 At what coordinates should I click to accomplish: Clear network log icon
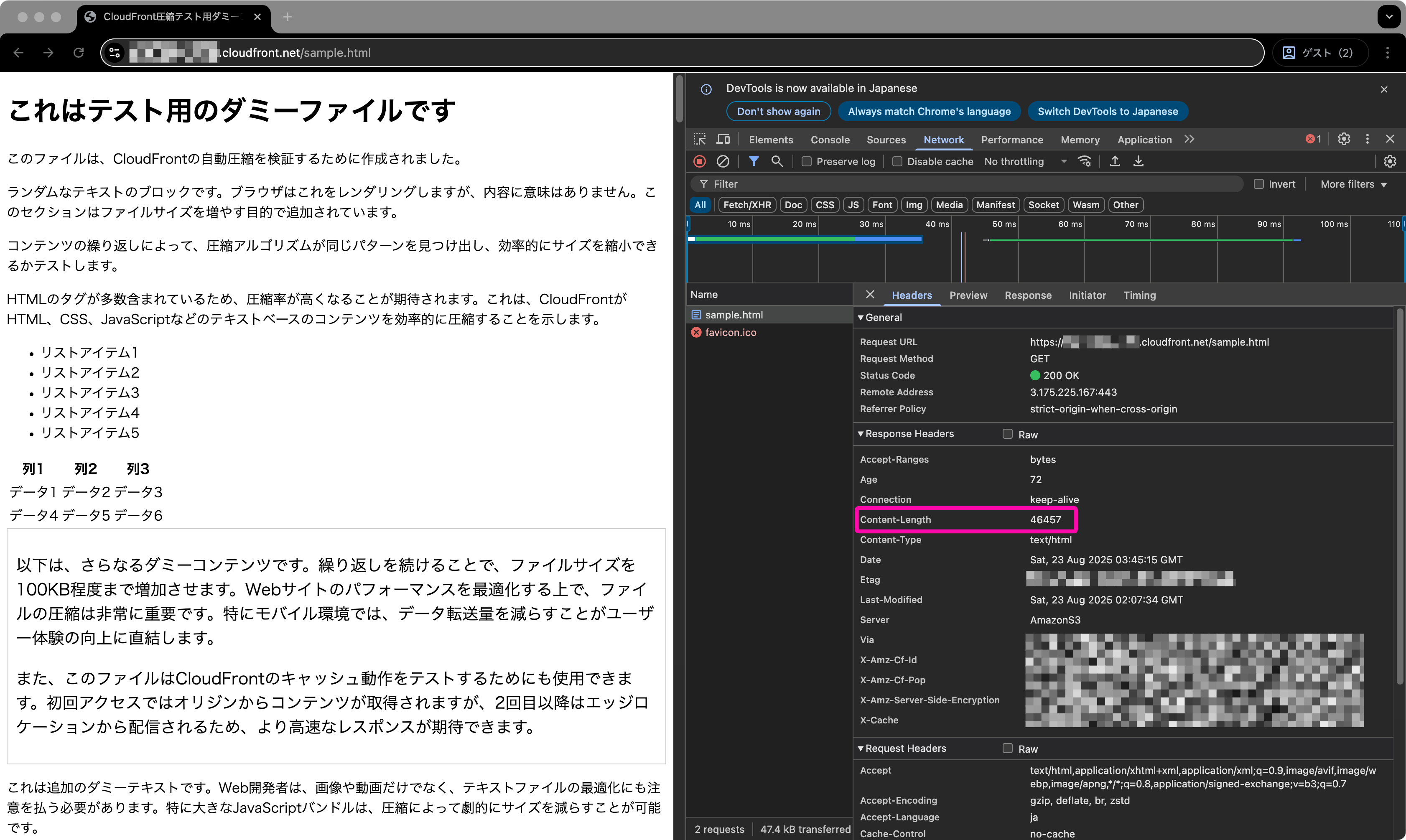point(723,161)
